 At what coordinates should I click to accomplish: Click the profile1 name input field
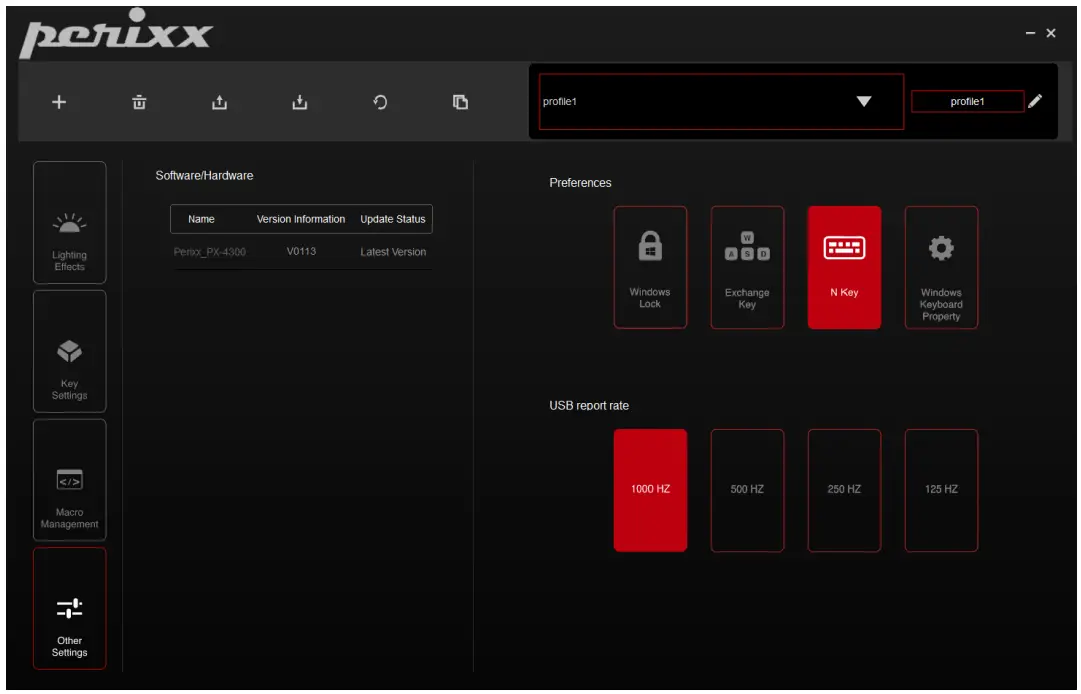coord(967,101)
